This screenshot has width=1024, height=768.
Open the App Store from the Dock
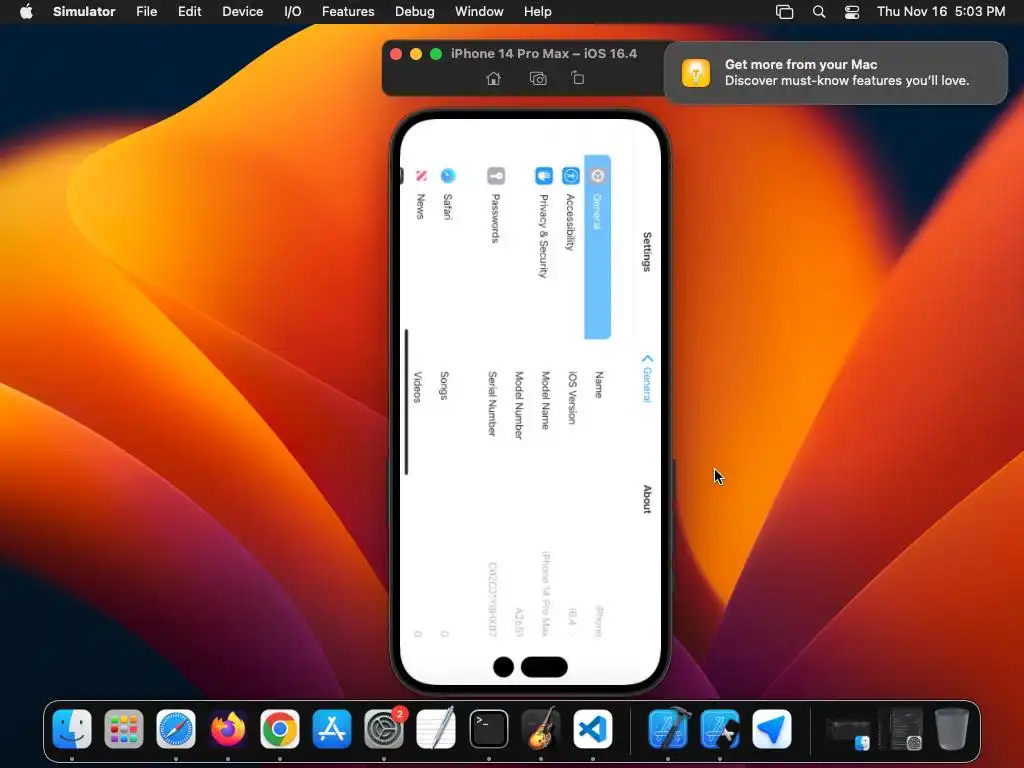[332, 729]
